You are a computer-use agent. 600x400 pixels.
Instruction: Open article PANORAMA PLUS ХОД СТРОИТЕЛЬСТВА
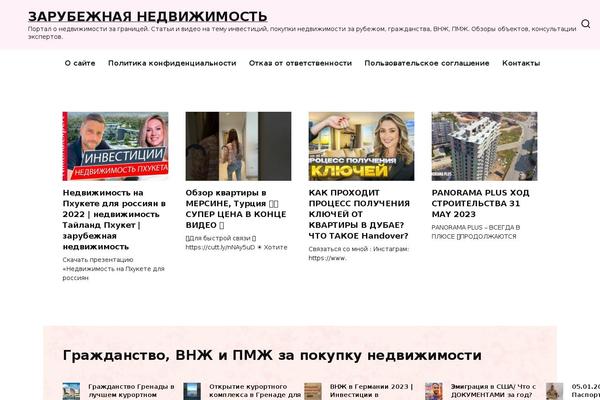[480, 204]
